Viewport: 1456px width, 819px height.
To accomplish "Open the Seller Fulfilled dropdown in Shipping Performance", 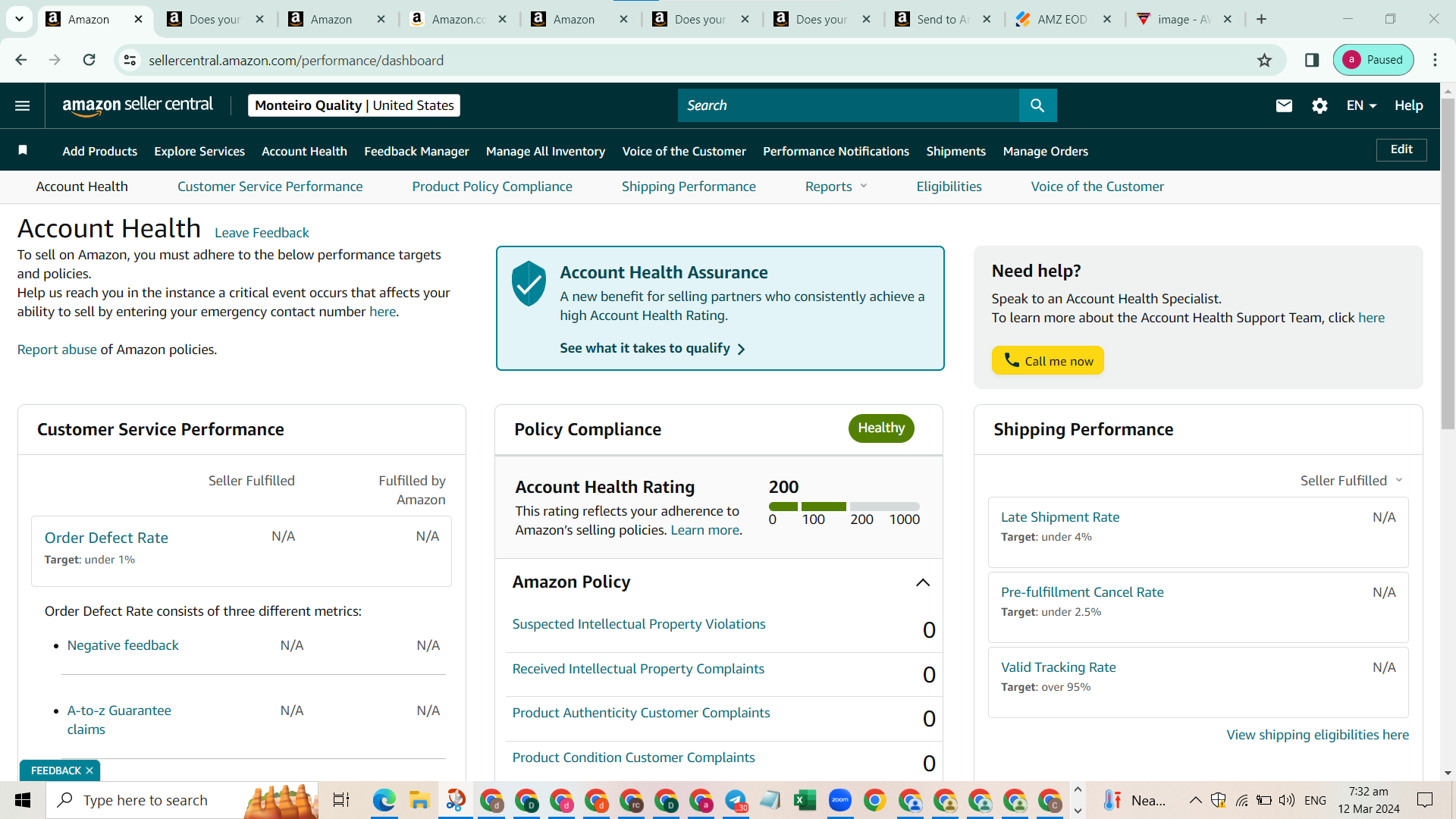I will [x=1352, y=481].
